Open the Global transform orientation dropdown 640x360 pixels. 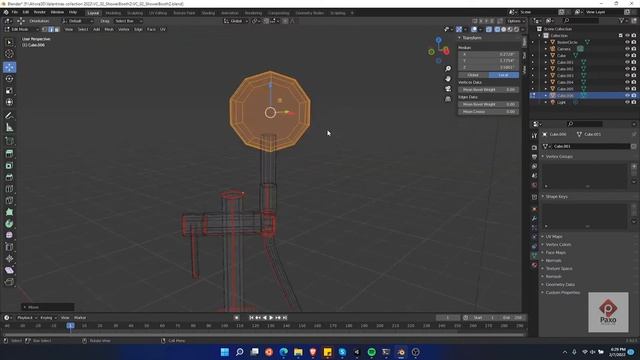pos(236,21)
